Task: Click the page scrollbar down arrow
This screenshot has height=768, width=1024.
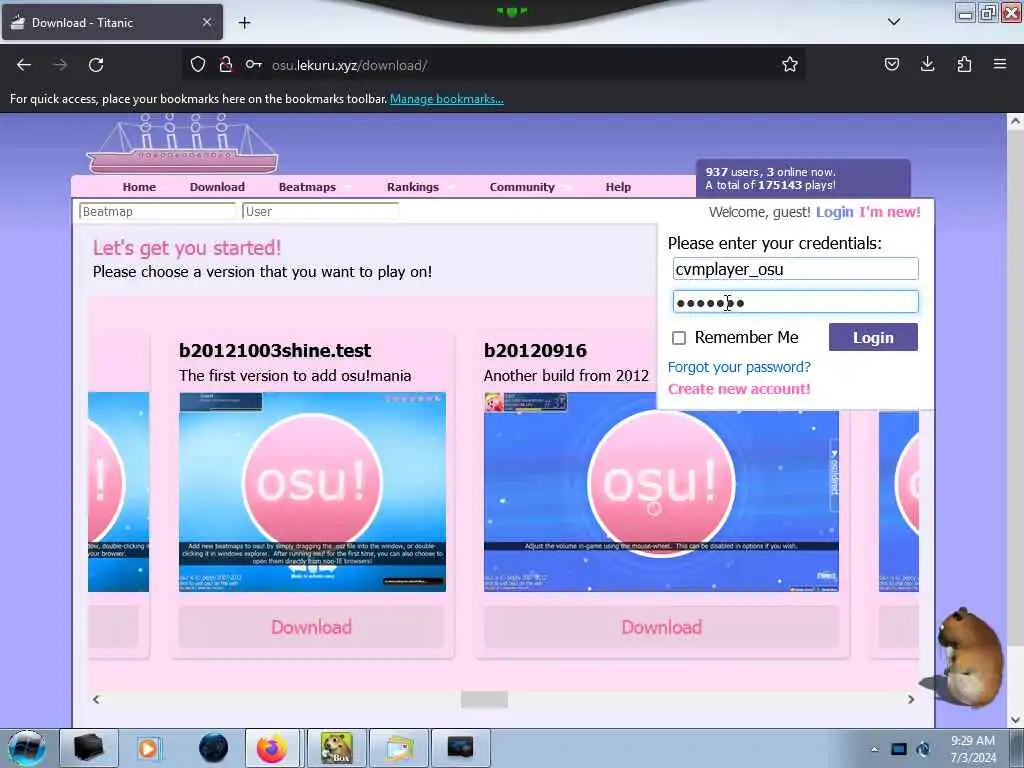Action: click(x=1015, y=720)
